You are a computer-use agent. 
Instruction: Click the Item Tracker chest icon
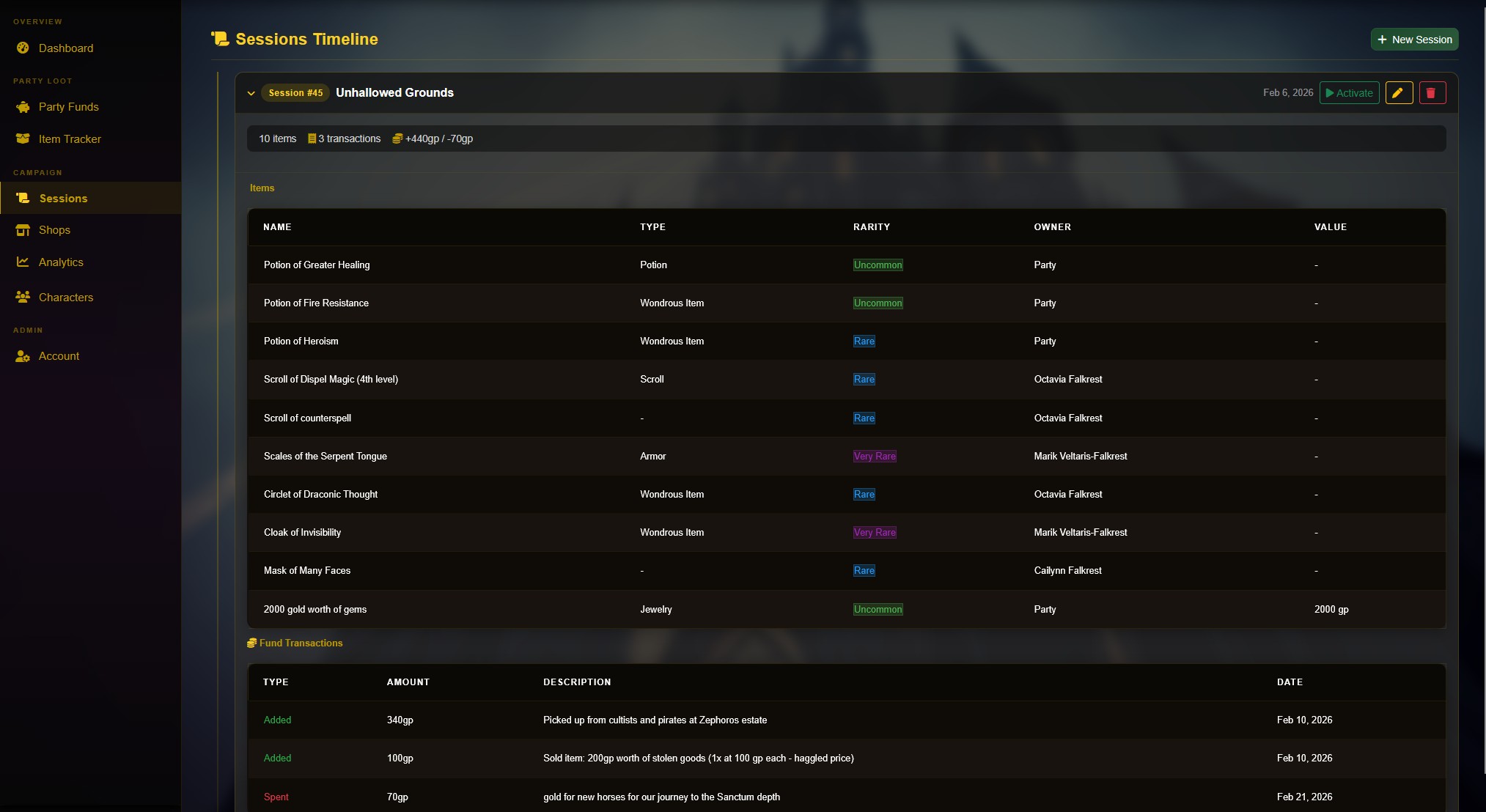point(23,139)
